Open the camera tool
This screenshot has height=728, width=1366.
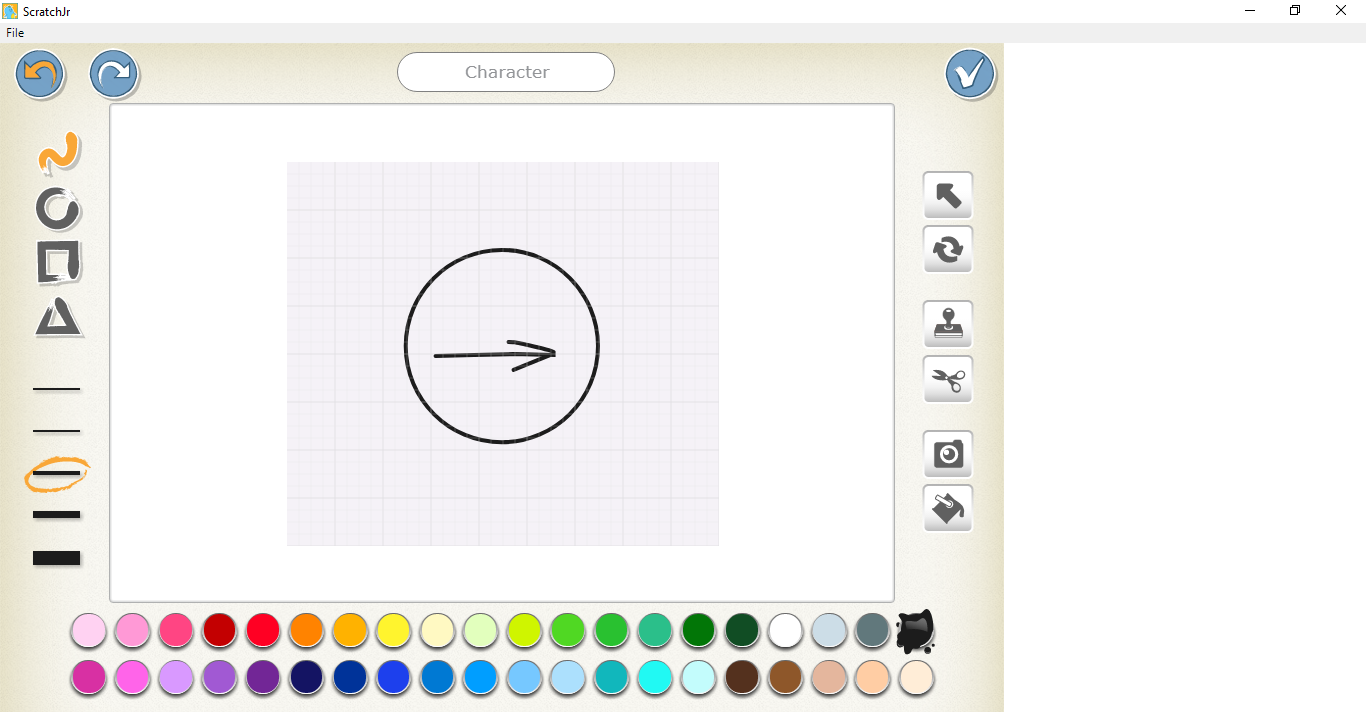click(x=947, y=454)
